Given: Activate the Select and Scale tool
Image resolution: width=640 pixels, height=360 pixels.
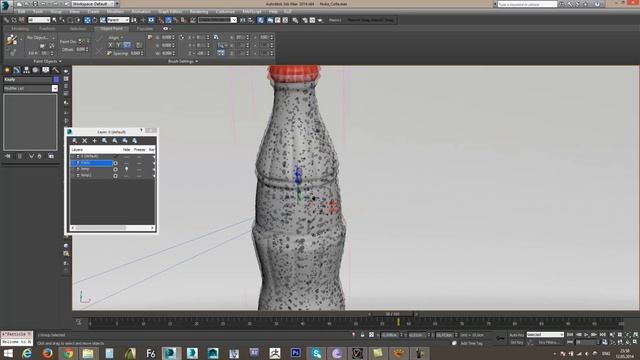Looking at the screenshot, I should click(x=102, y=20).
